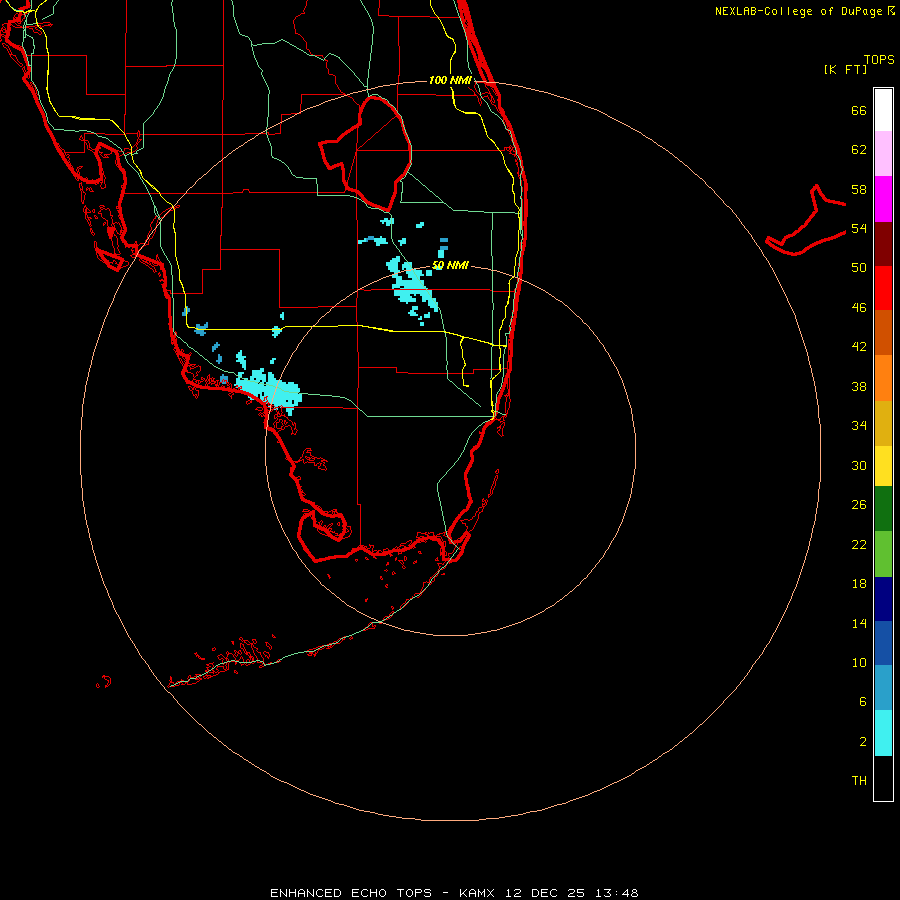This screenshot has width=900, height=900.
Task: Click the gold 38 kft legend swatch
Action: [883, 423]
